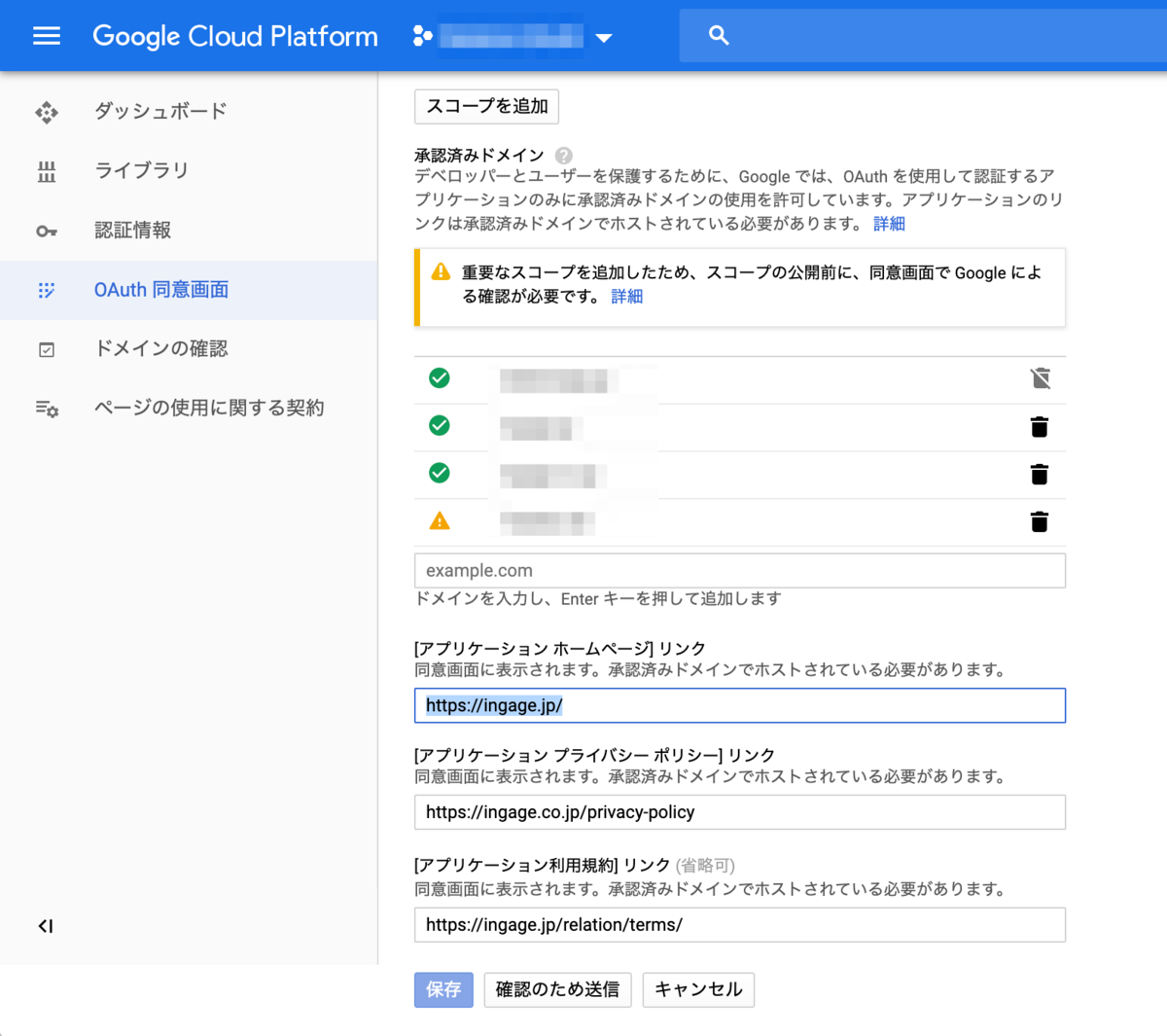Image resolution: width=1167 pixels, height=1036 pixels.
Task: Focus the top search bar
Action: 923,36
